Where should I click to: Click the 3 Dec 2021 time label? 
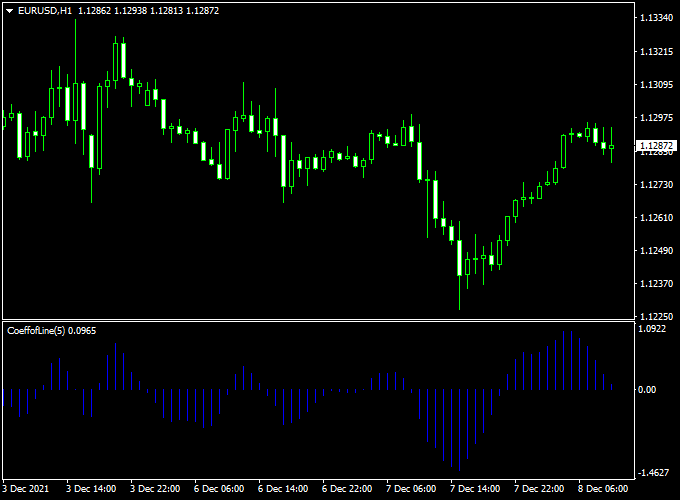click(26, 489)
